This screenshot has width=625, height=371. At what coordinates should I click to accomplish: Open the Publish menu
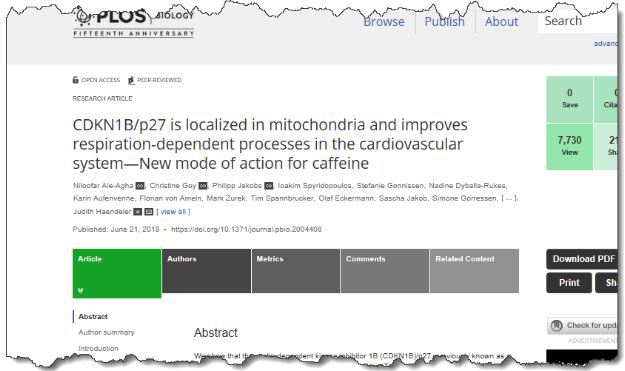pyautogui.click(x=444, y=22)
